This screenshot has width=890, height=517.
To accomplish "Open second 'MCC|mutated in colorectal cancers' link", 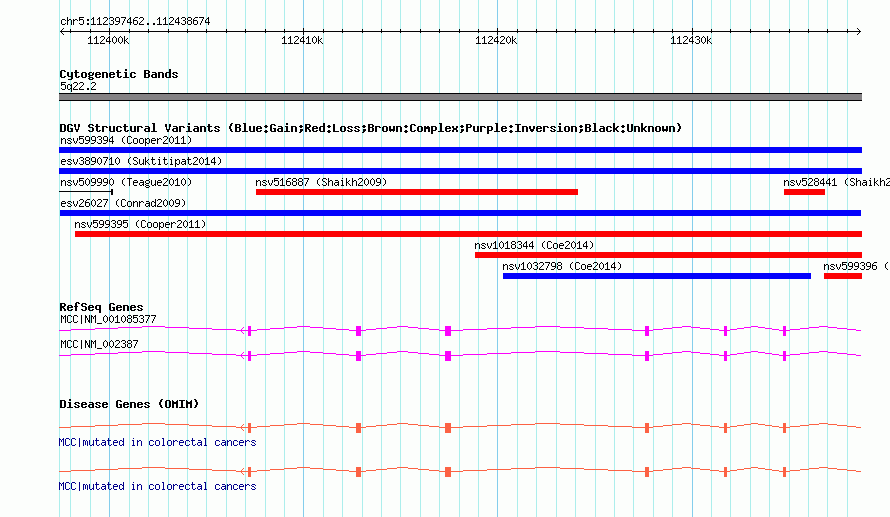I will coord(157,486).
